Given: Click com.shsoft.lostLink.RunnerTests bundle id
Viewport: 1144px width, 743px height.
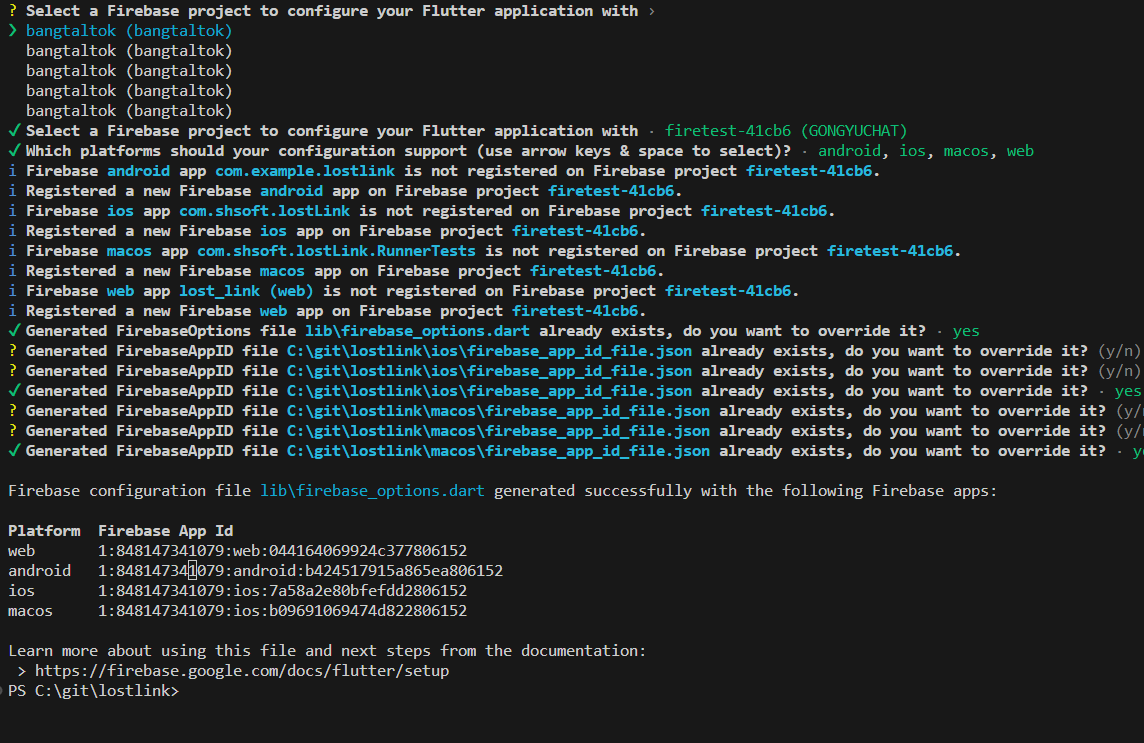Looking at the screenshot, I should 336,251.
